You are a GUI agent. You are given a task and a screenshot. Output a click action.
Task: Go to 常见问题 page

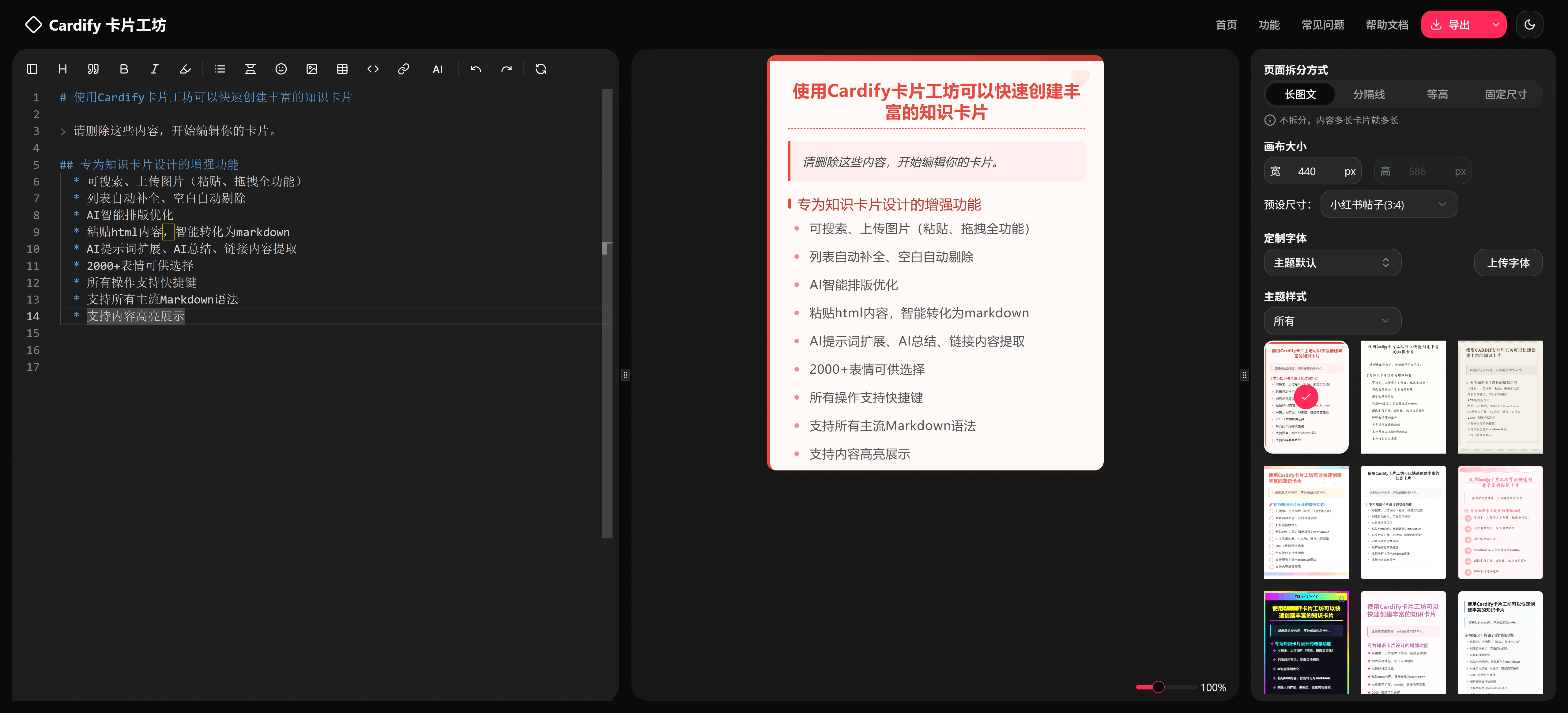pyautogui.click(x=1322, y=25)
